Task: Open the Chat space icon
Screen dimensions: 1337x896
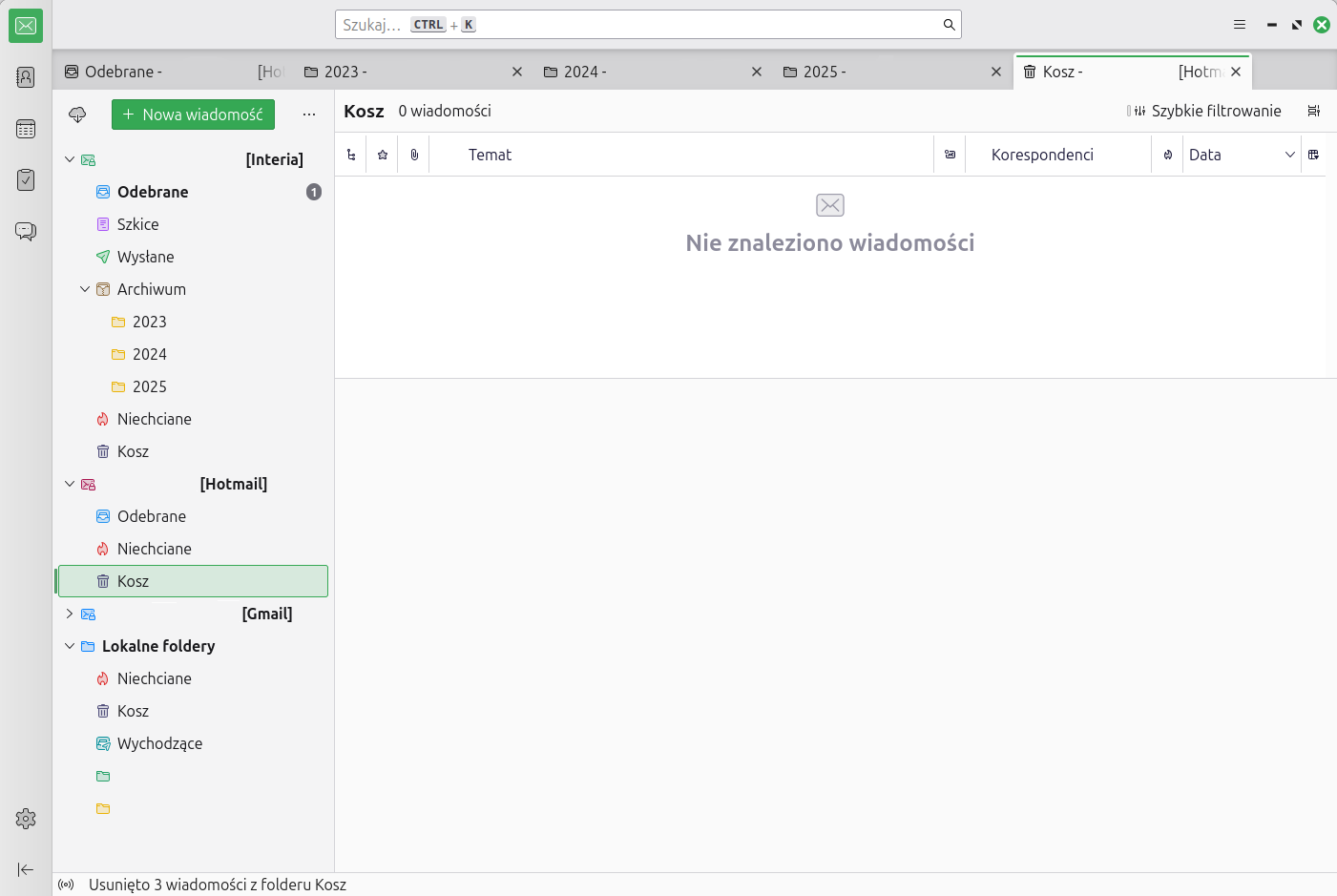Action: click(26, 231)
